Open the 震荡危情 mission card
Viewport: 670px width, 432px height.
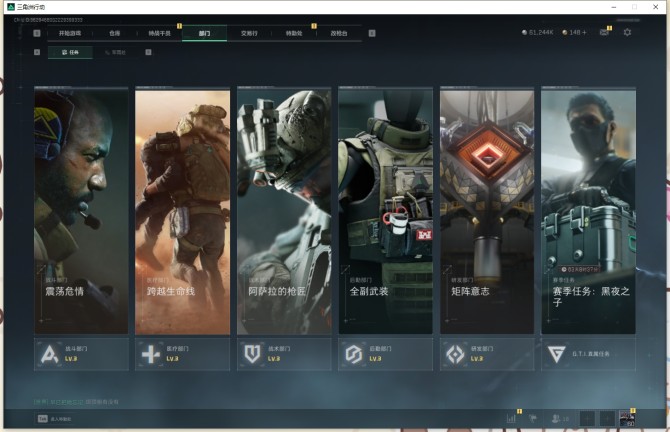81,211
